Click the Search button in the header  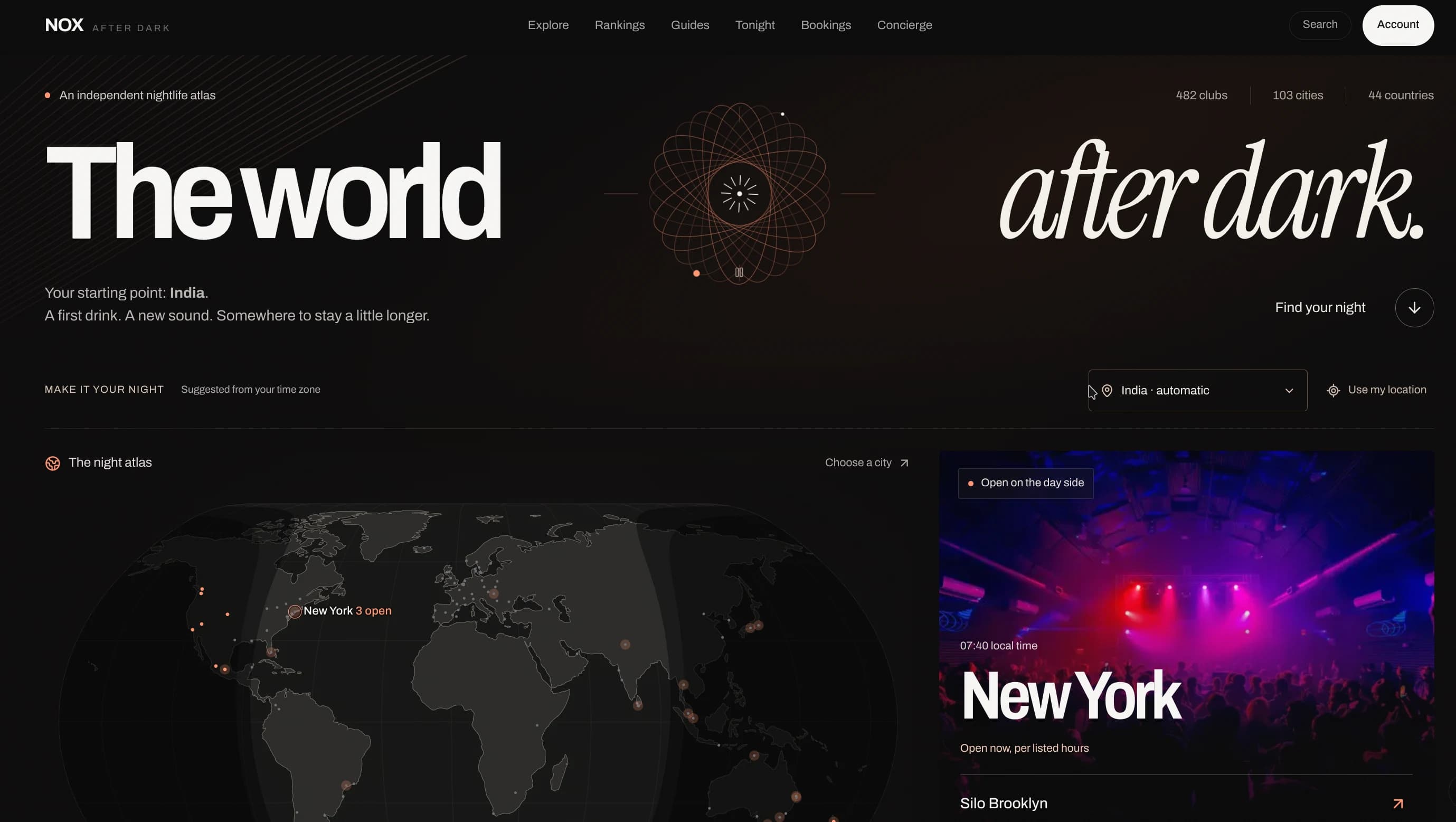[1320, 25]
